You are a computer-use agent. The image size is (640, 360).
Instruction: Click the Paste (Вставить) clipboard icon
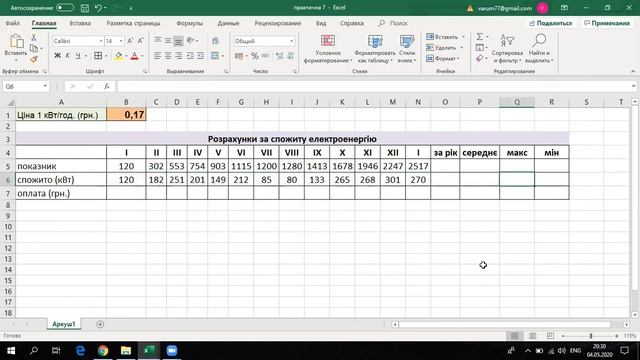[16, 42]
